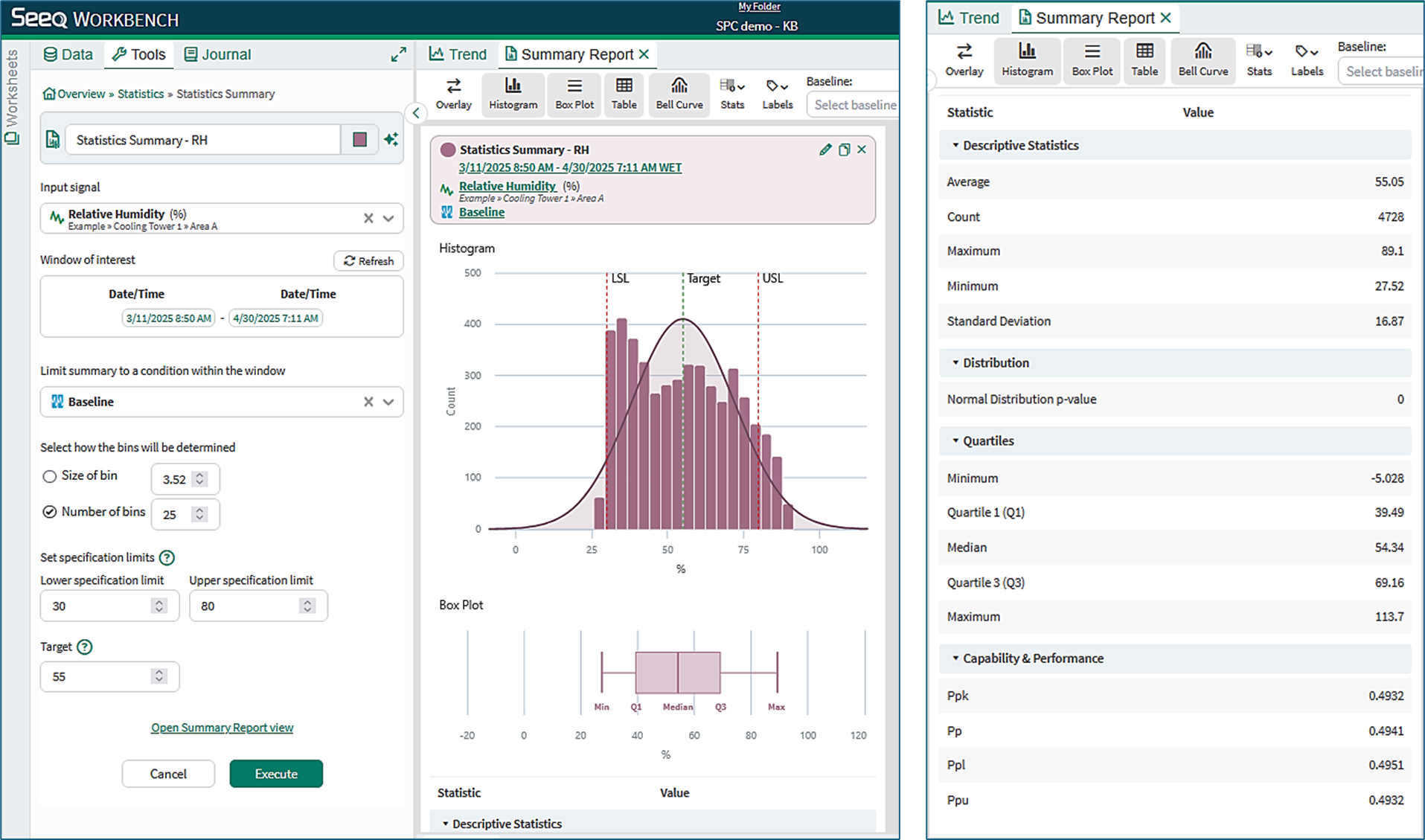The image size is (1425, 840).
Task: Show help for specification limits
Action: click(x=167, y=557)
